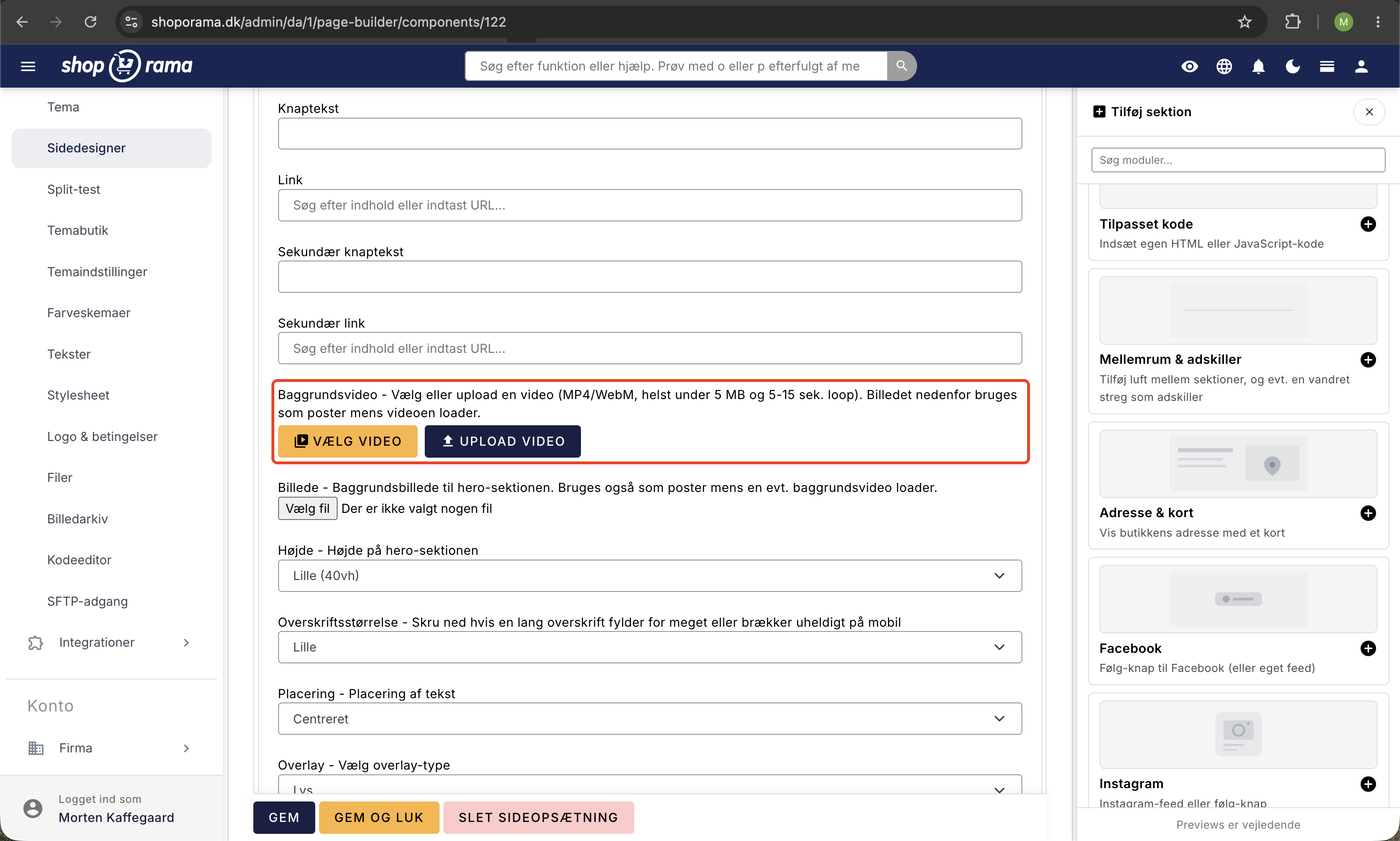Open the Placering dropdown showing Centreret
This screenshot has width=1400, height=841.
[x=650, y=719]
